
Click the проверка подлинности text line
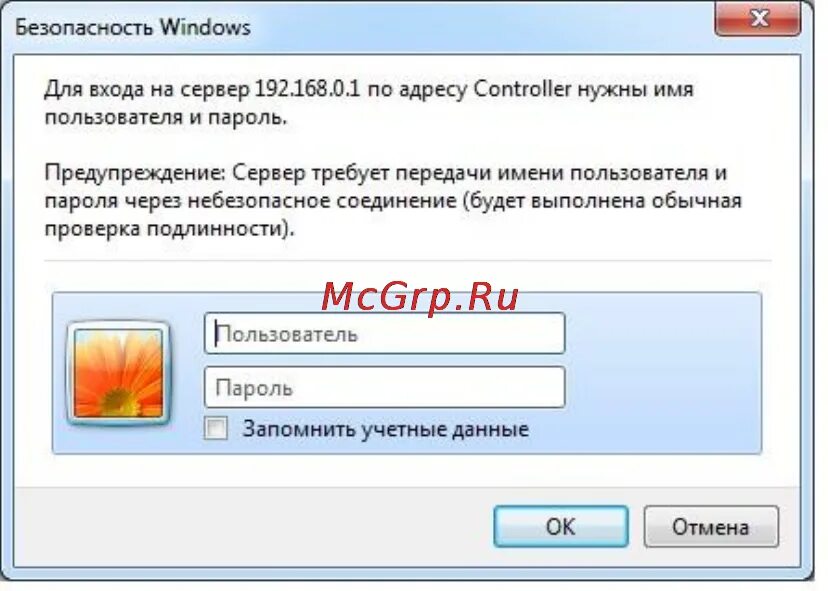[169, 229]
